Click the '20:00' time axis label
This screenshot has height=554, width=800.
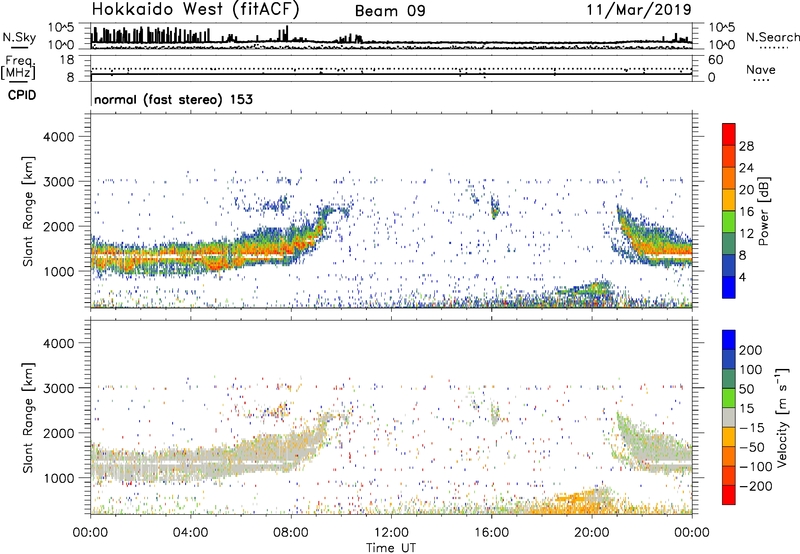[591, 533]
